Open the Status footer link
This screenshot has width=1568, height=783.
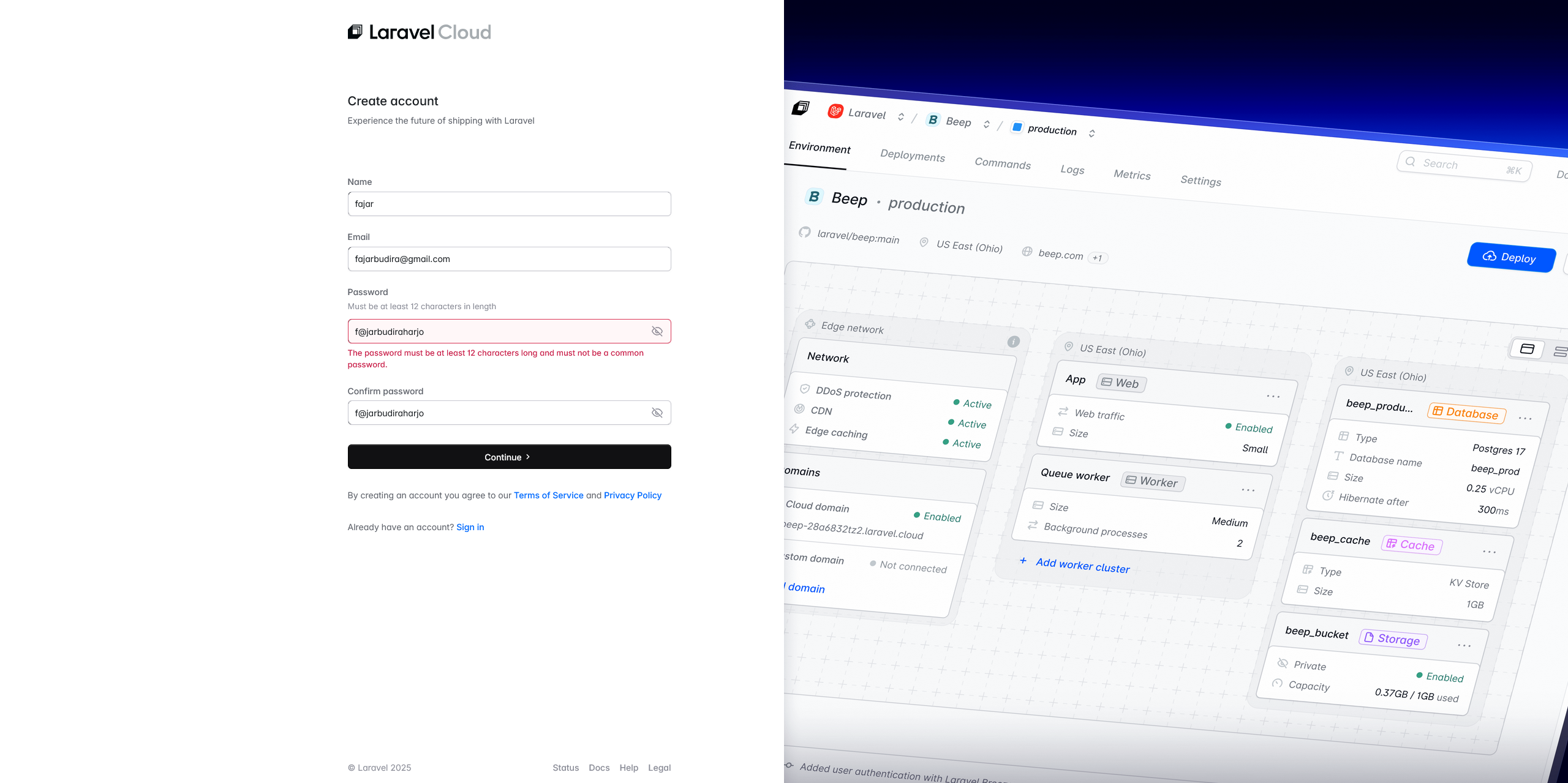(x=565, y=768)
